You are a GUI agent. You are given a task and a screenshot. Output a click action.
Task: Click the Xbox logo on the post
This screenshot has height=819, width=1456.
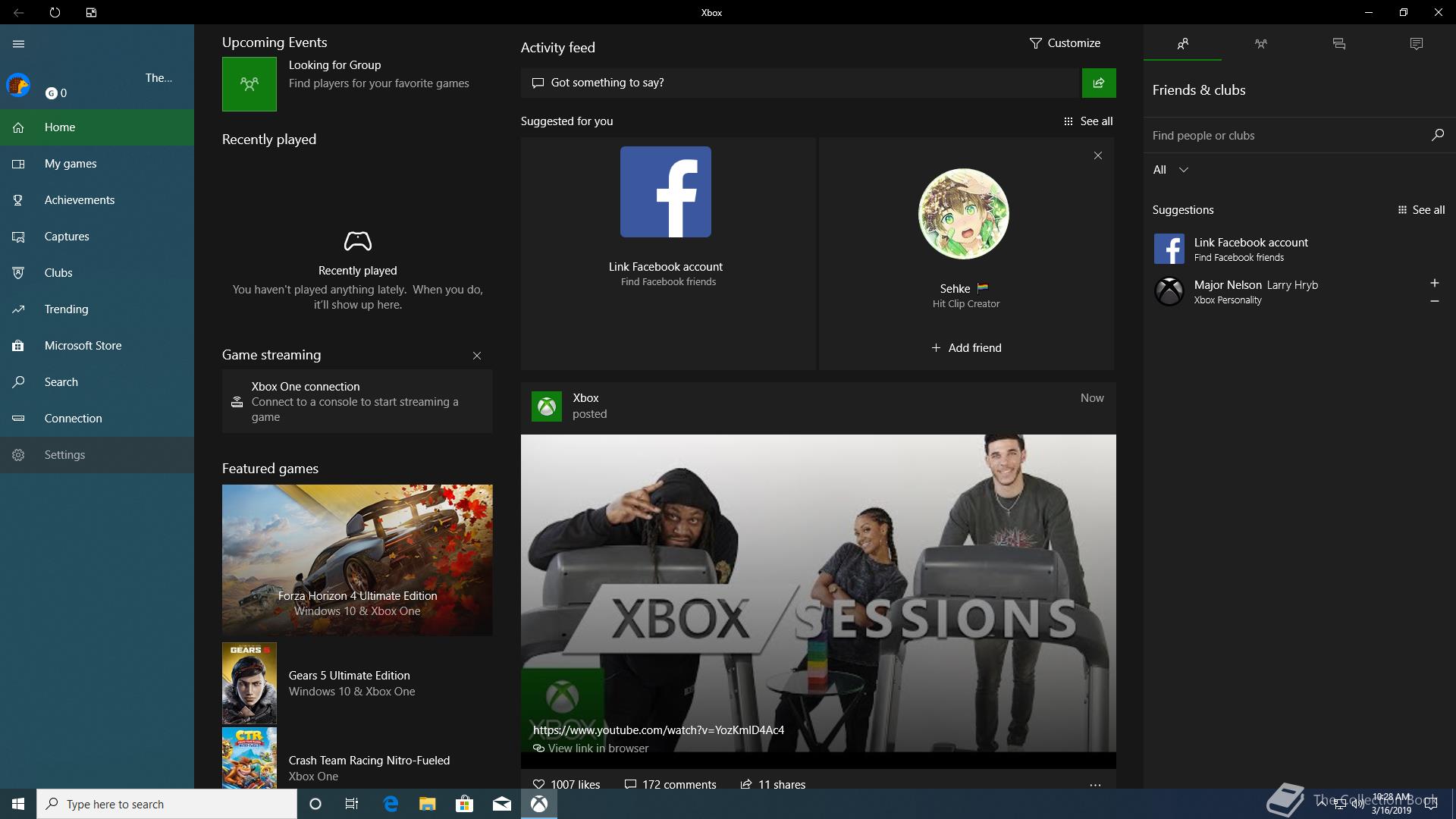coord(547,406)
